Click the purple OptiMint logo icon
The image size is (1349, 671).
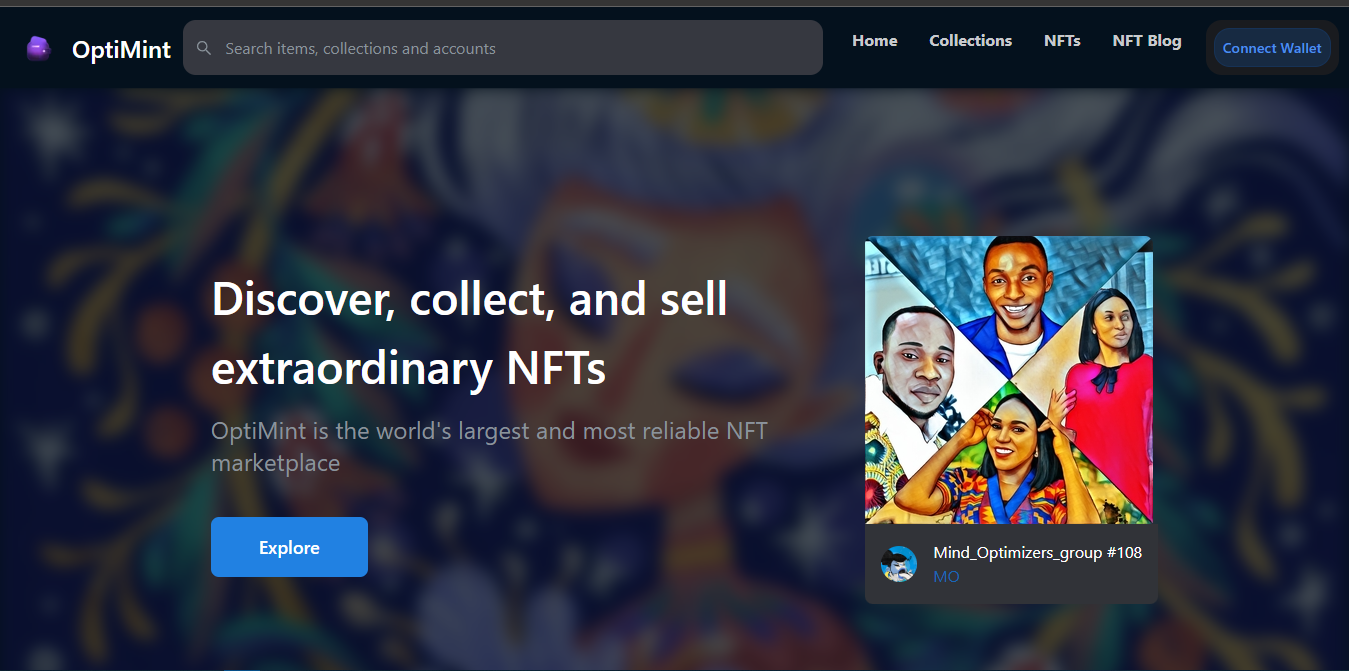click(x=38, y=48)
